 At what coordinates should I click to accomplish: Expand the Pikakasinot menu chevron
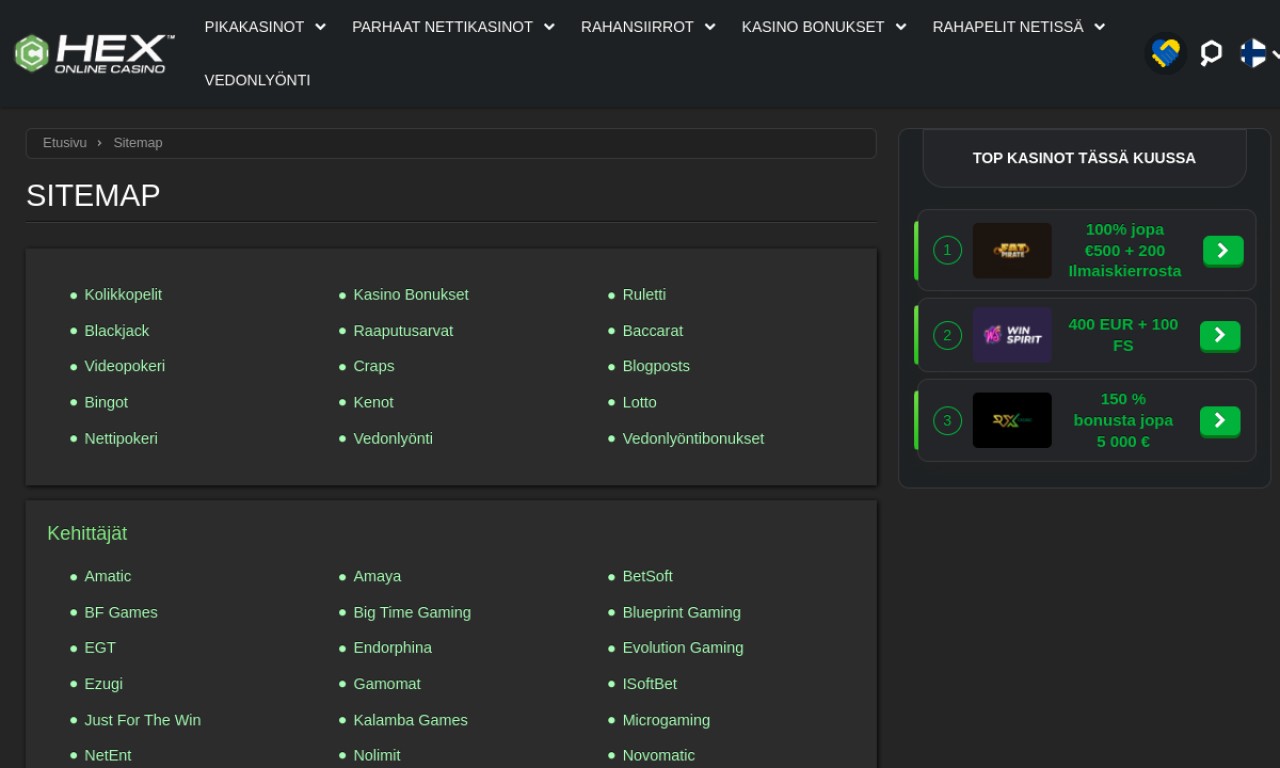coord(320,27)
